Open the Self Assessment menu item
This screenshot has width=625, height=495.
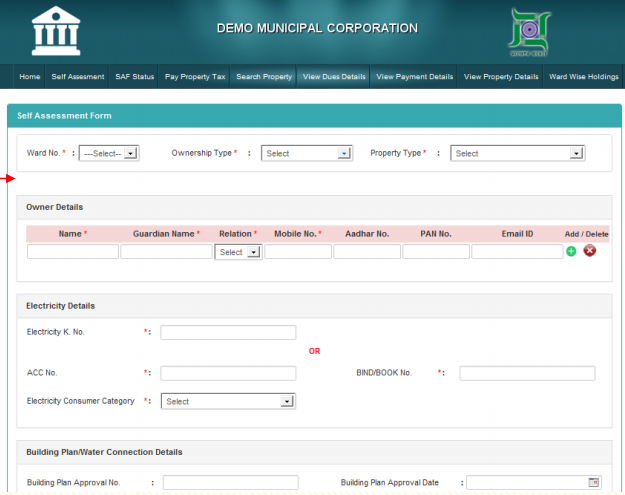(78, 77)
